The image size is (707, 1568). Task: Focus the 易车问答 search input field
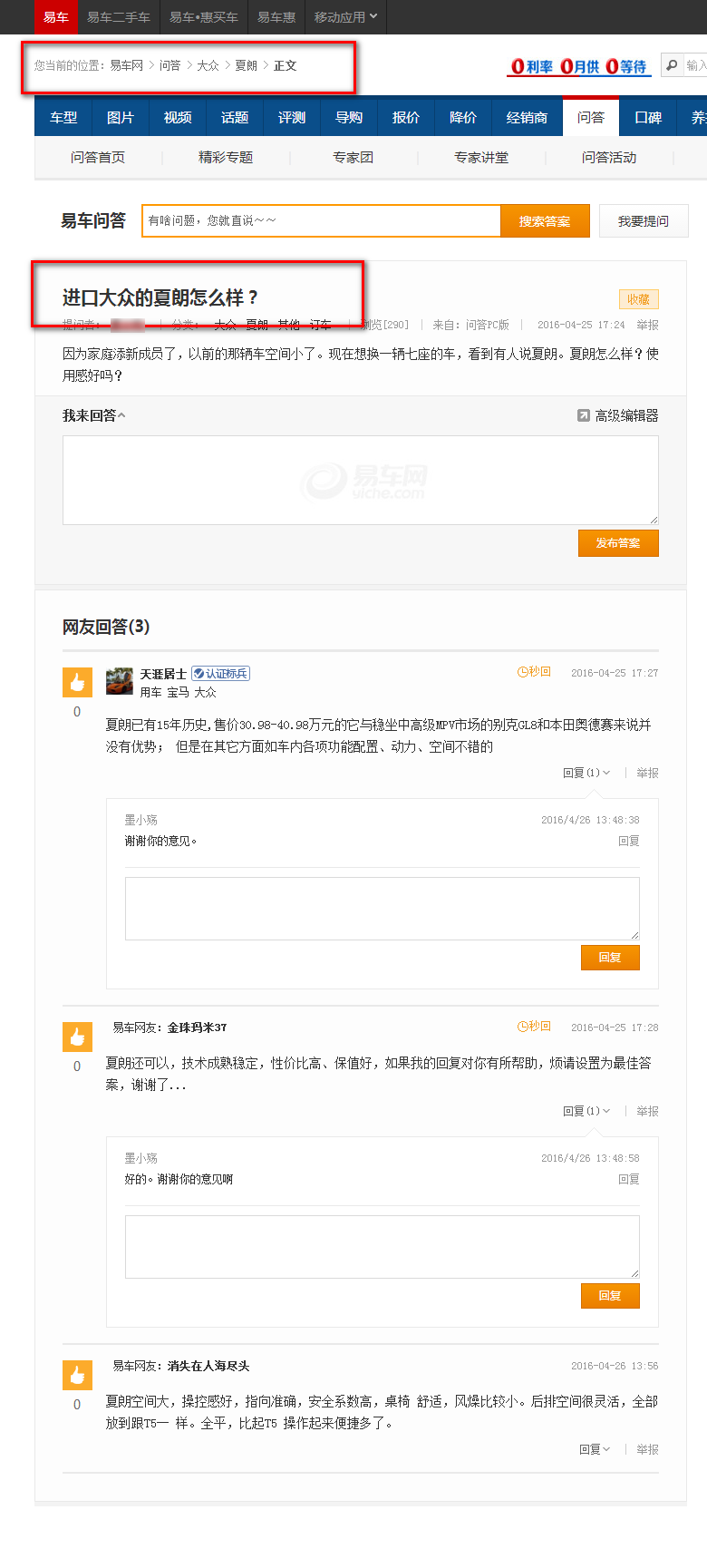pos(321,221)
